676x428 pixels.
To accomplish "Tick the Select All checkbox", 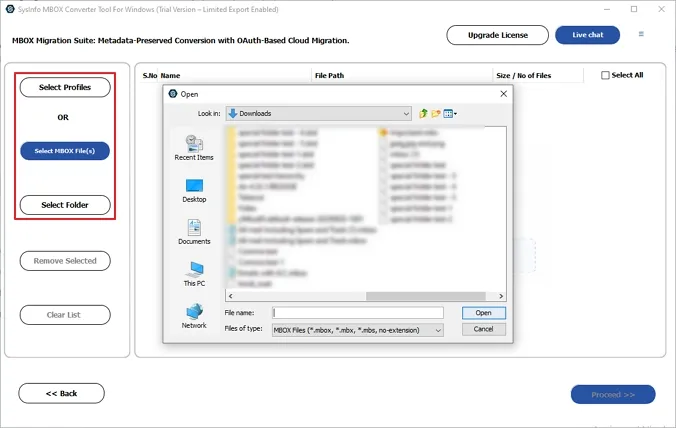I will pos(605,75).
